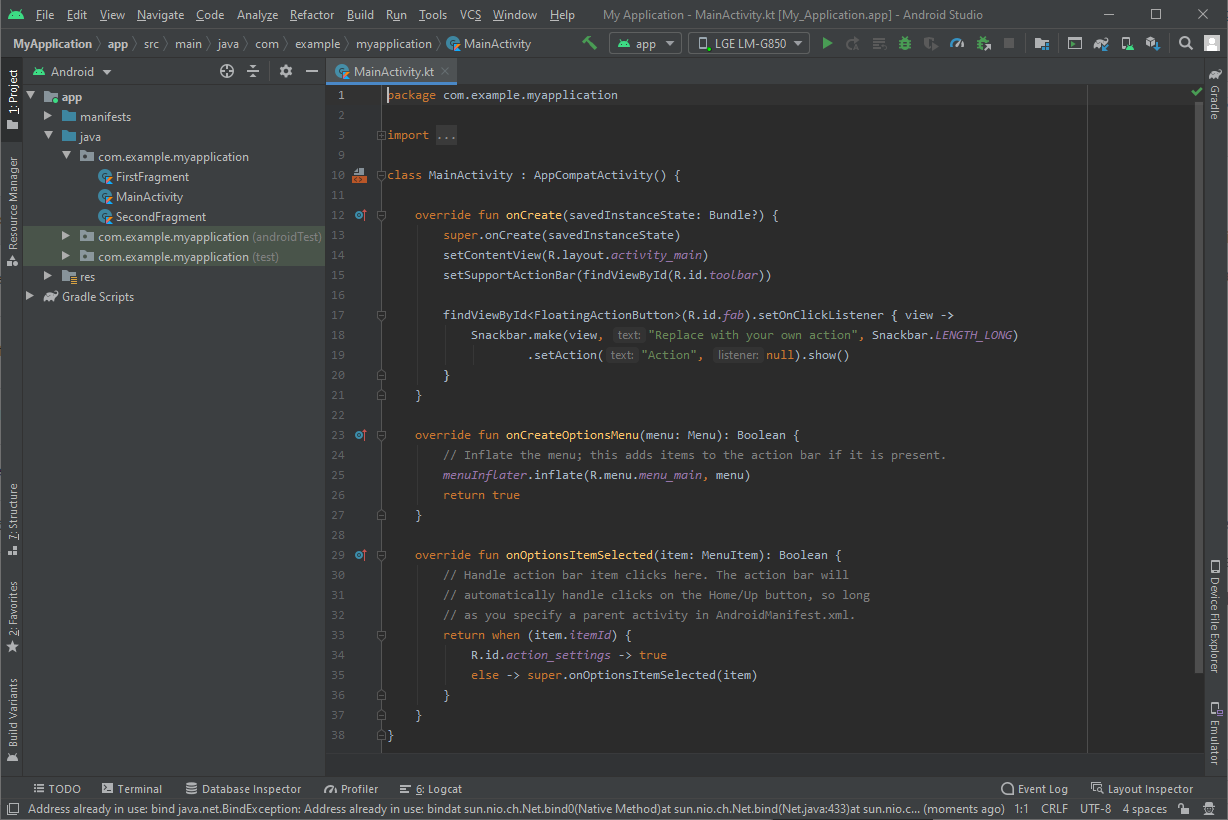Start debugging with the green bug icon
The height and width of the screenshot is (820, 1228).
905,44
